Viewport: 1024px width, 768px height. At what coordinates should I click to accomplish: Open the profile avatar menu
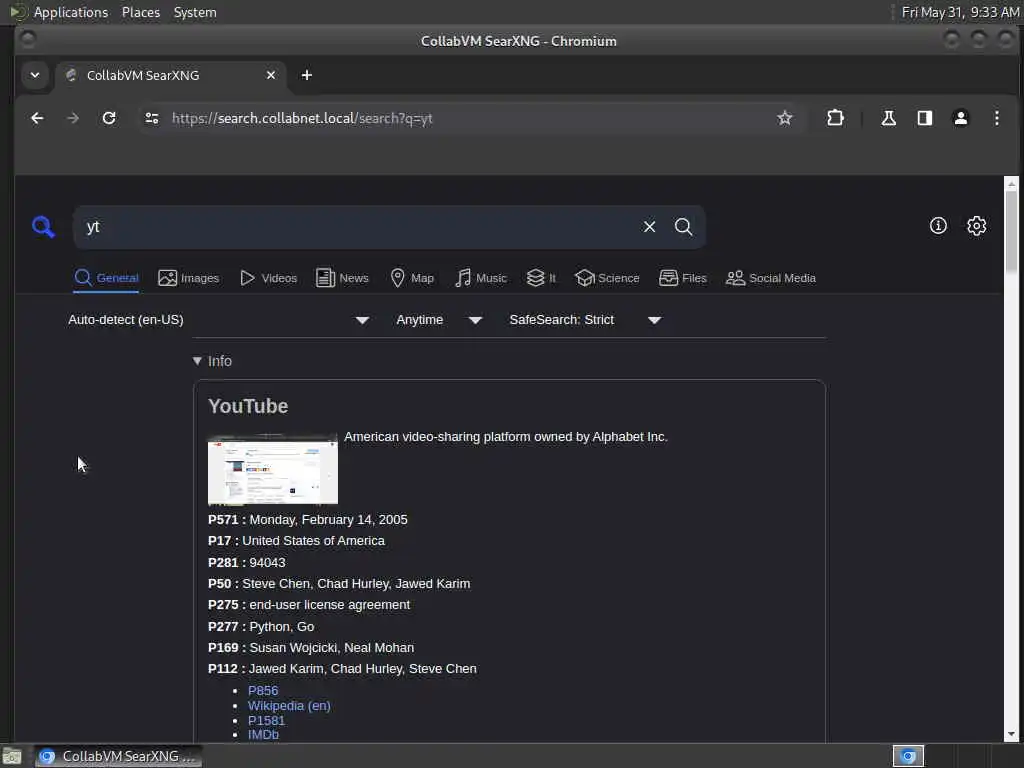click(961, 118)
